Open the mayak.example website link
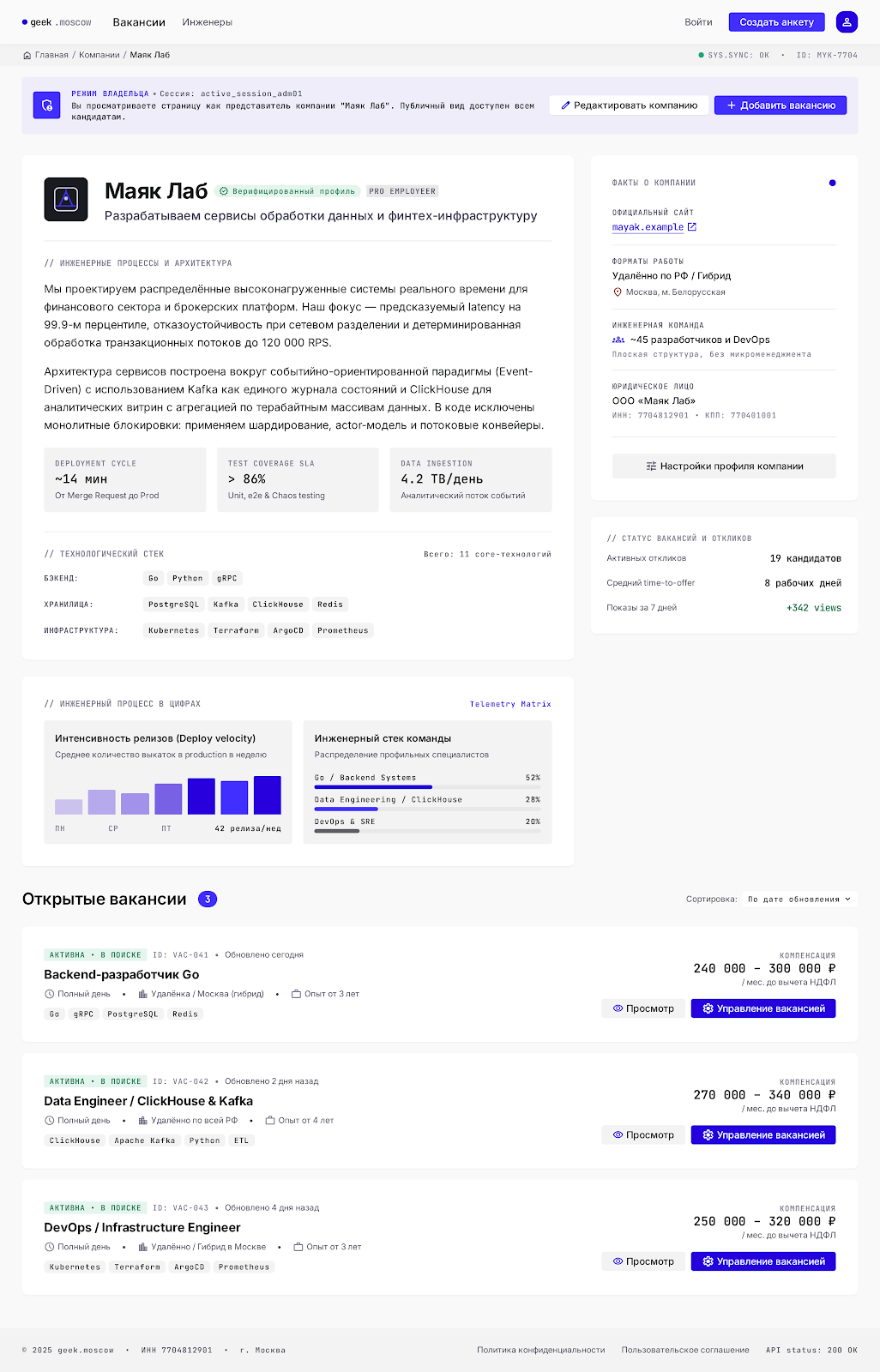 click(x=648, y=227)
